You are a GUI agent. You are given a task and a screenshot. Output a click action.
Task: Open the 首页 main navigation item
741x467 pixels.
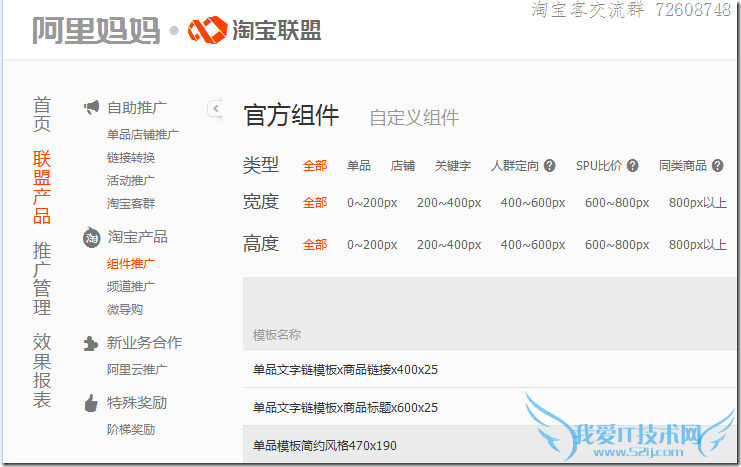tap(42, 114)
